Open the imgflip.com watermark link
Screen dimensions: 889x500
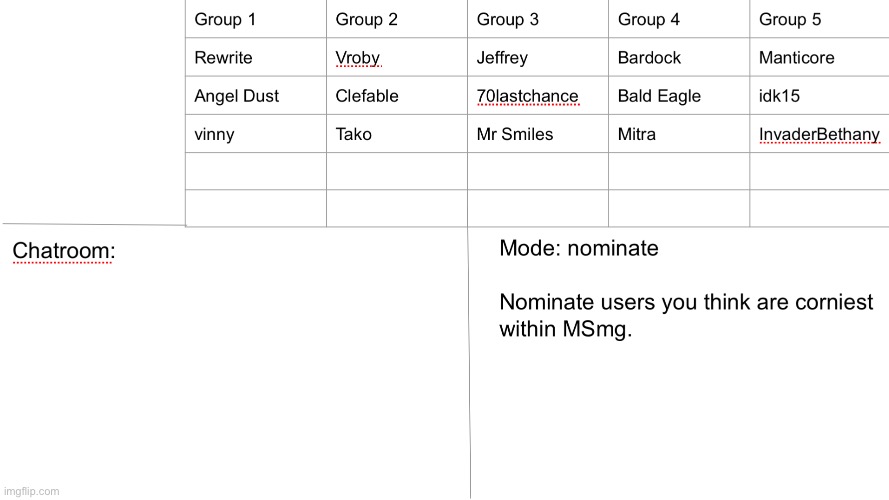pos(31,491)
